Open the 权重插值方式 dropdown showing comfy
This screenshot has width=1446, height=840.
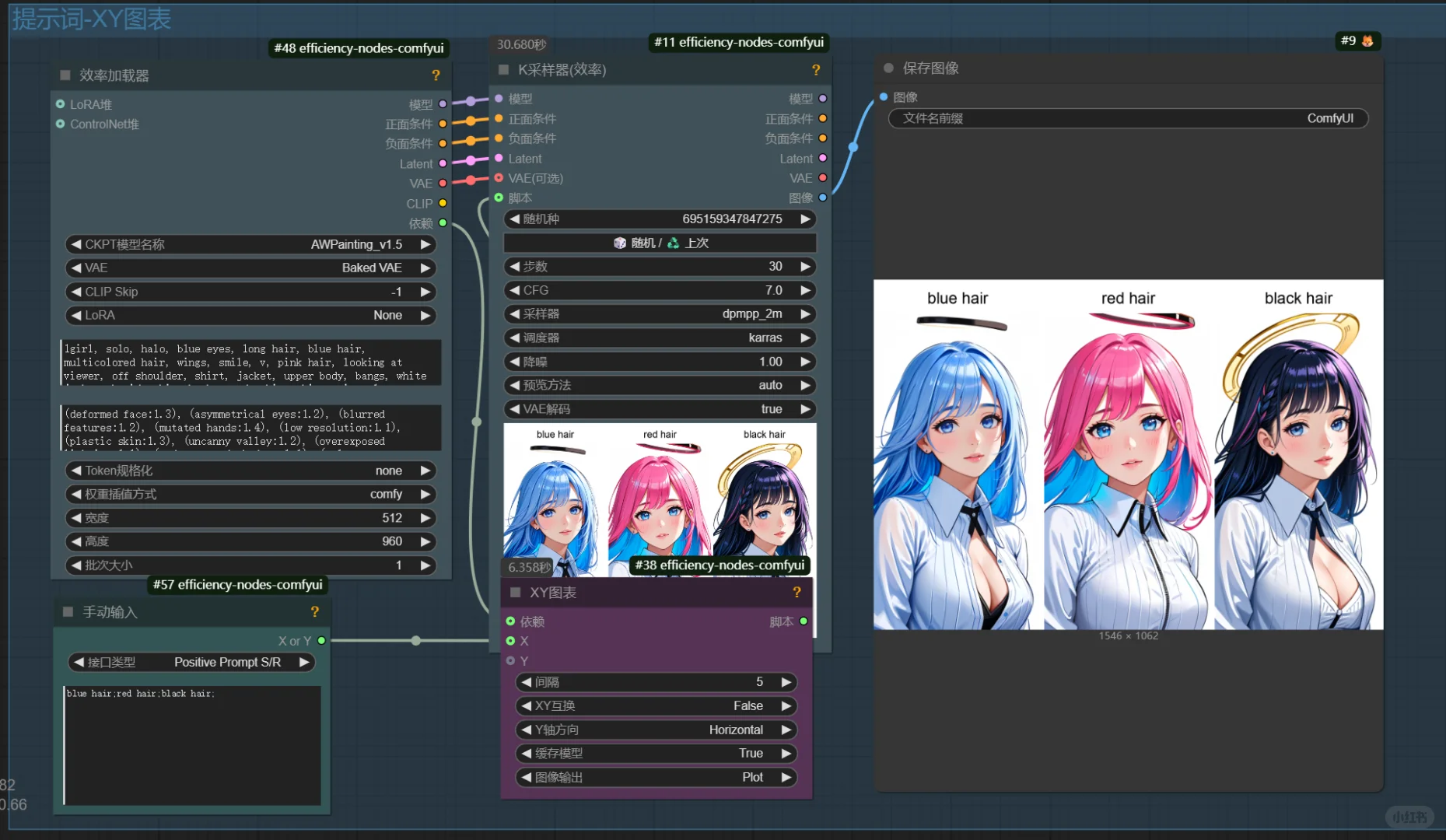point(250,494)
